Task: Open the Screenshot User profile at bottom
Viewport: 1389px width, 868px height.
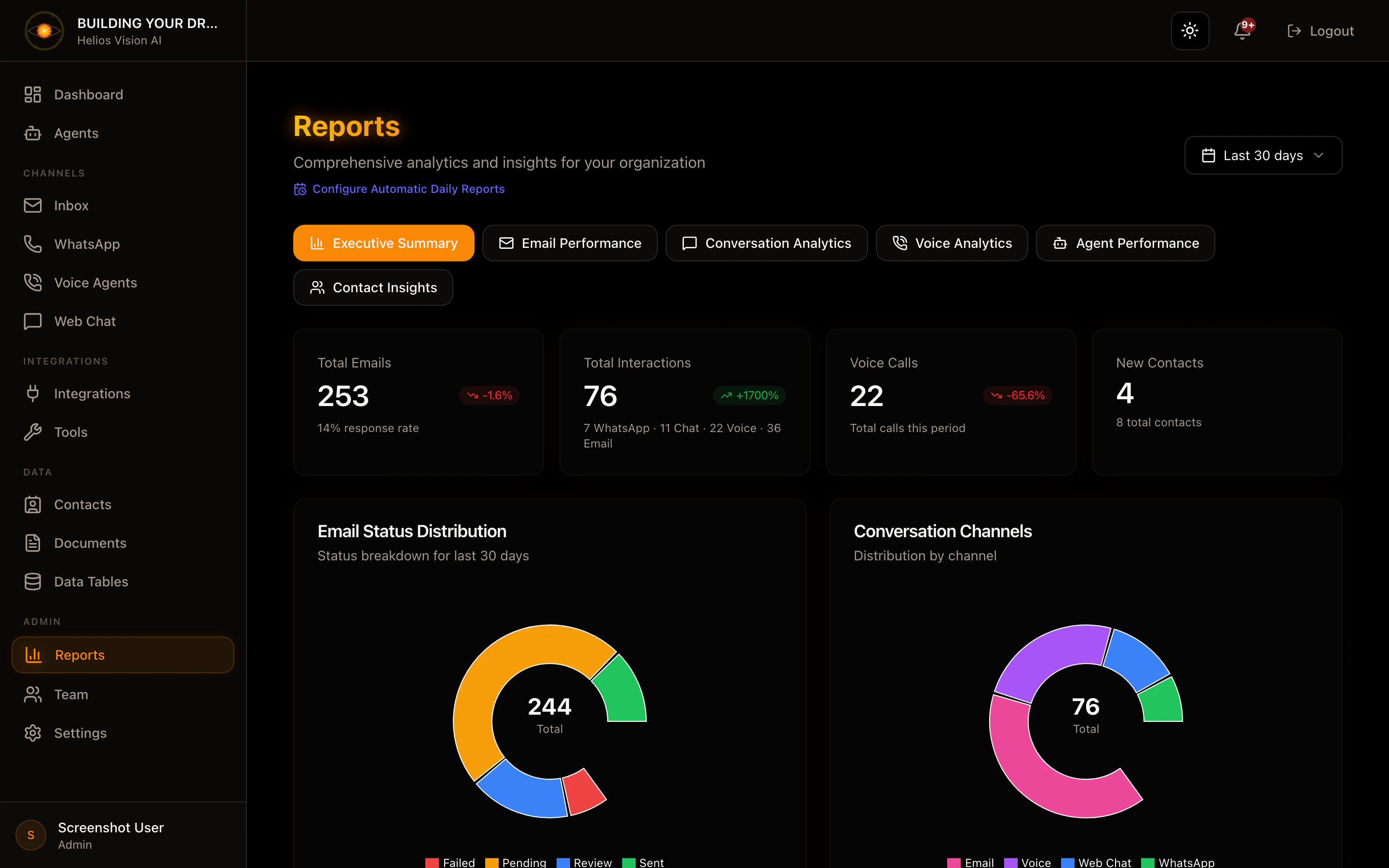Action: pyautogui.click(x=111, y=835)
